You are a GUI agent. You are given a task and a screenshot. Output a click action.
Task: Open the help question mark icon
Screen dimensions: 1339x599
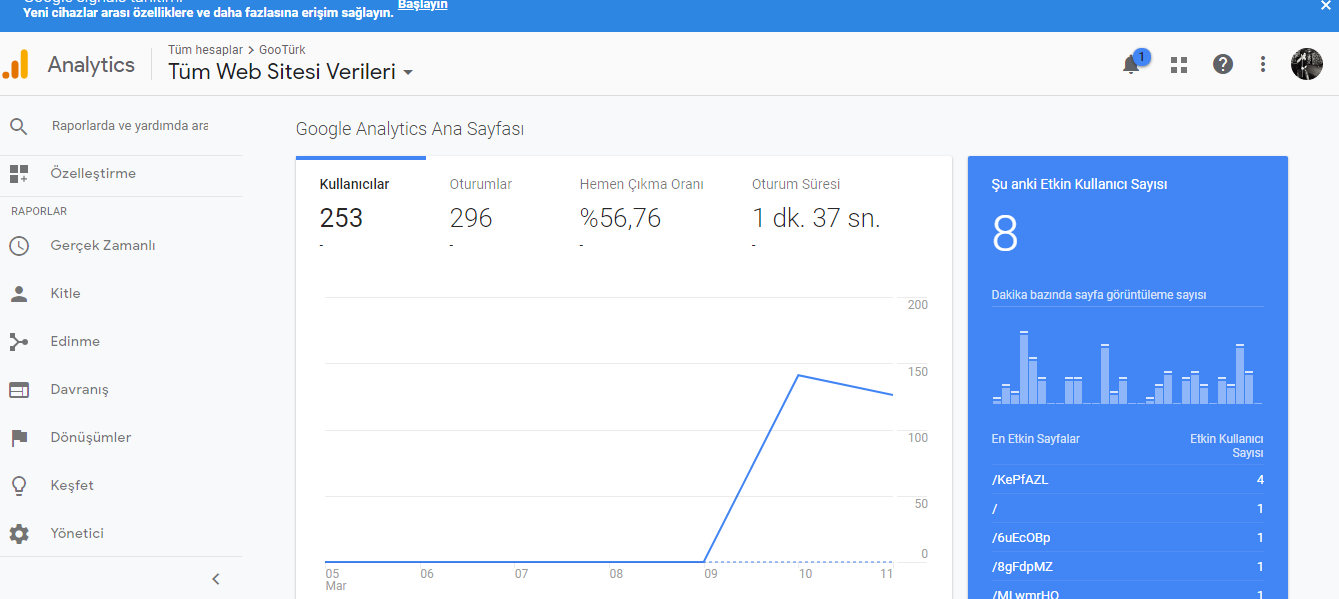click(x=1223, y=64)
